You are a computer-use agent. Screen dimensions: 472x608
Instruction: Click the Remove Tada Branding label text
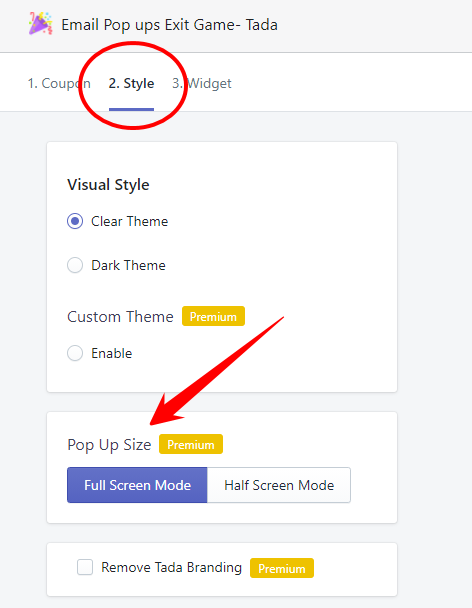pos(171,567)
